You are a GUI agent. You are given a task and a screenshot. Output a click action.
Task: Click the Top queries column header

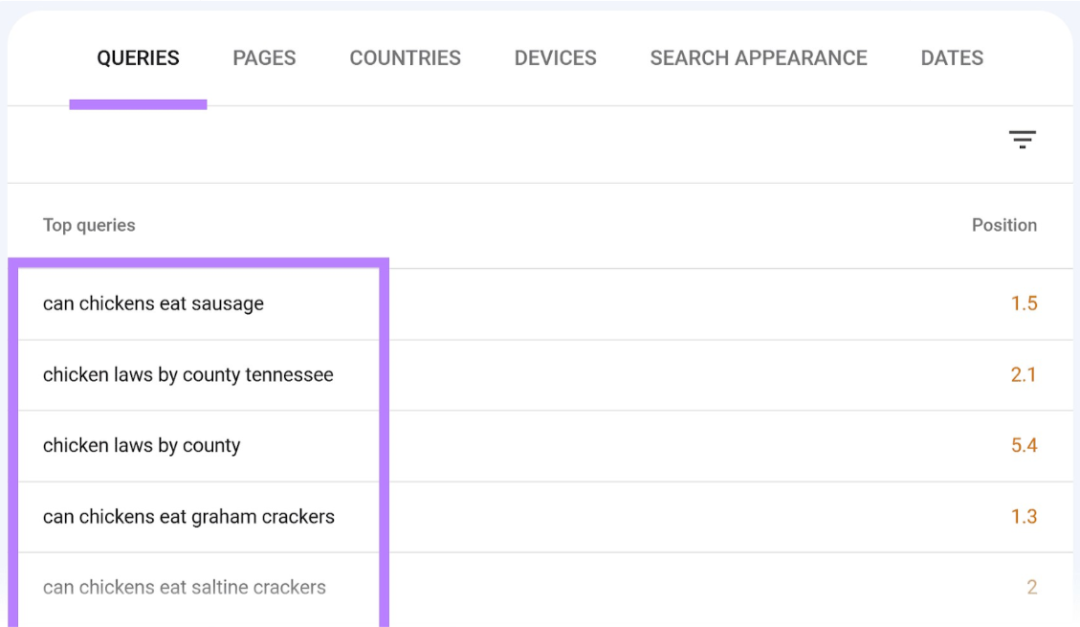[x=89, y=225]
